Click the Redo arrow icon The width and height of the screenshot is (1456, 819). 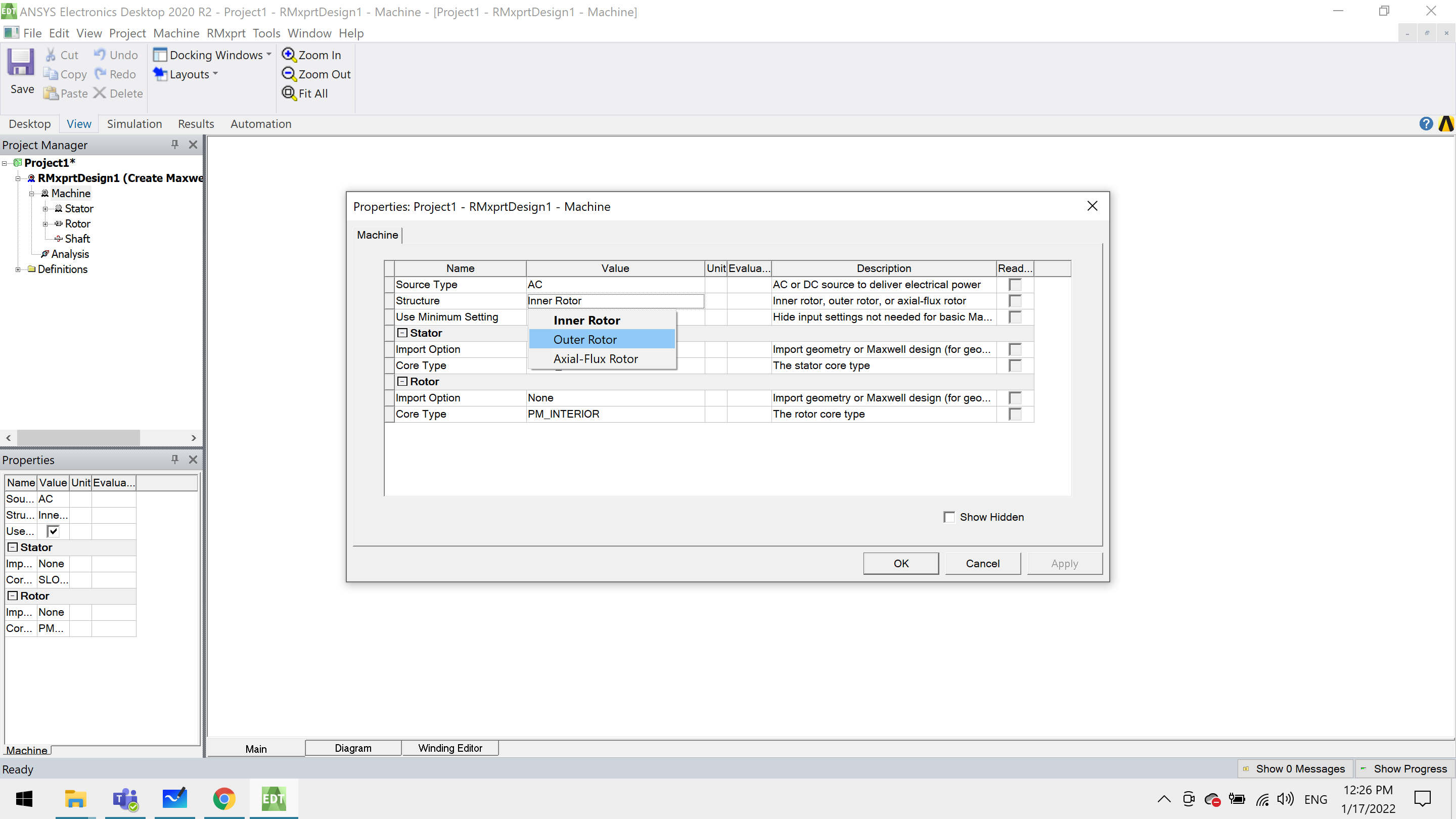pyautogui.click(x=101, y=73)
